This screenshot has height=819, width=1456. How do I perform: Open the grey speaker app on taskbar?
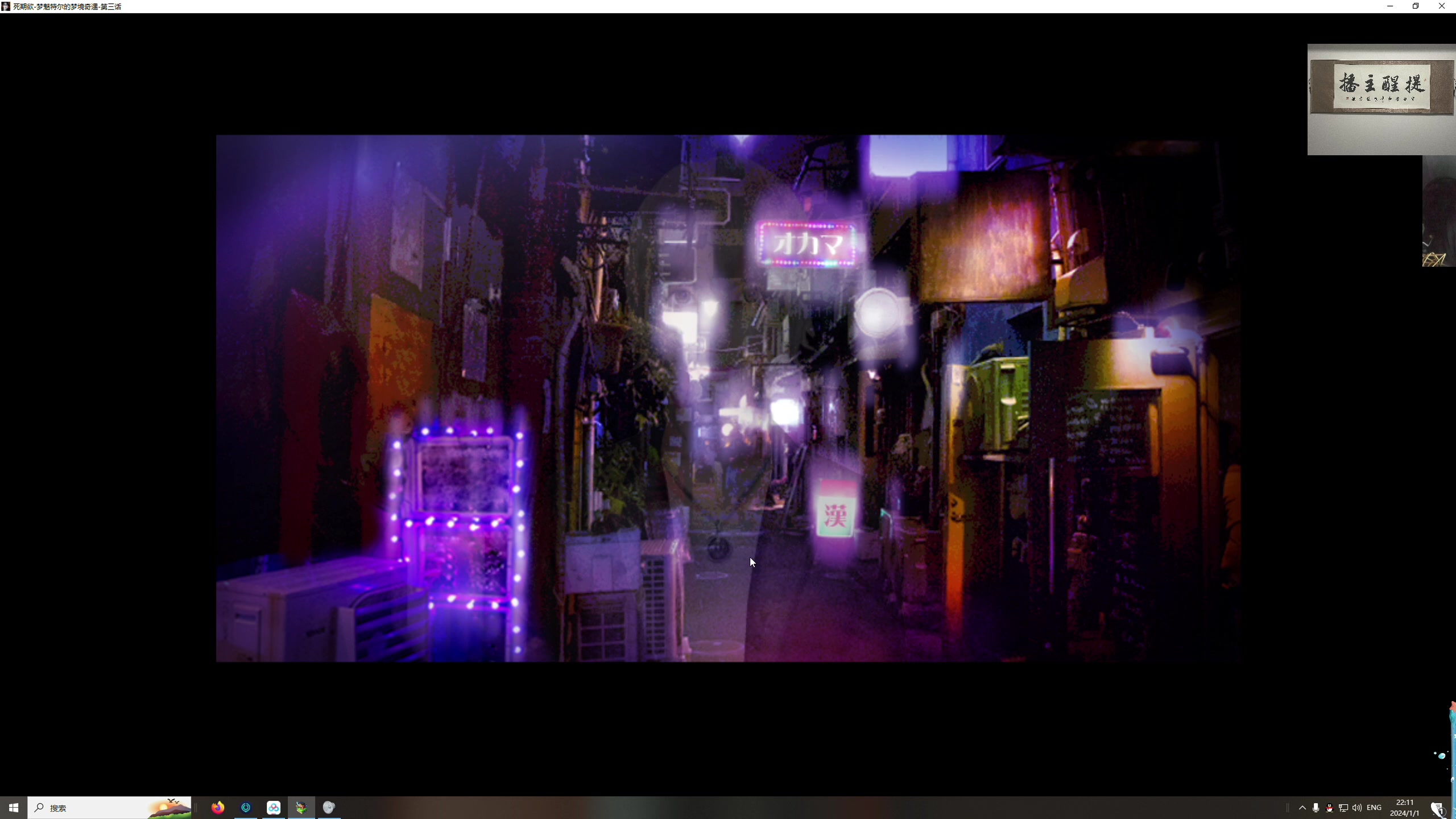329,808
